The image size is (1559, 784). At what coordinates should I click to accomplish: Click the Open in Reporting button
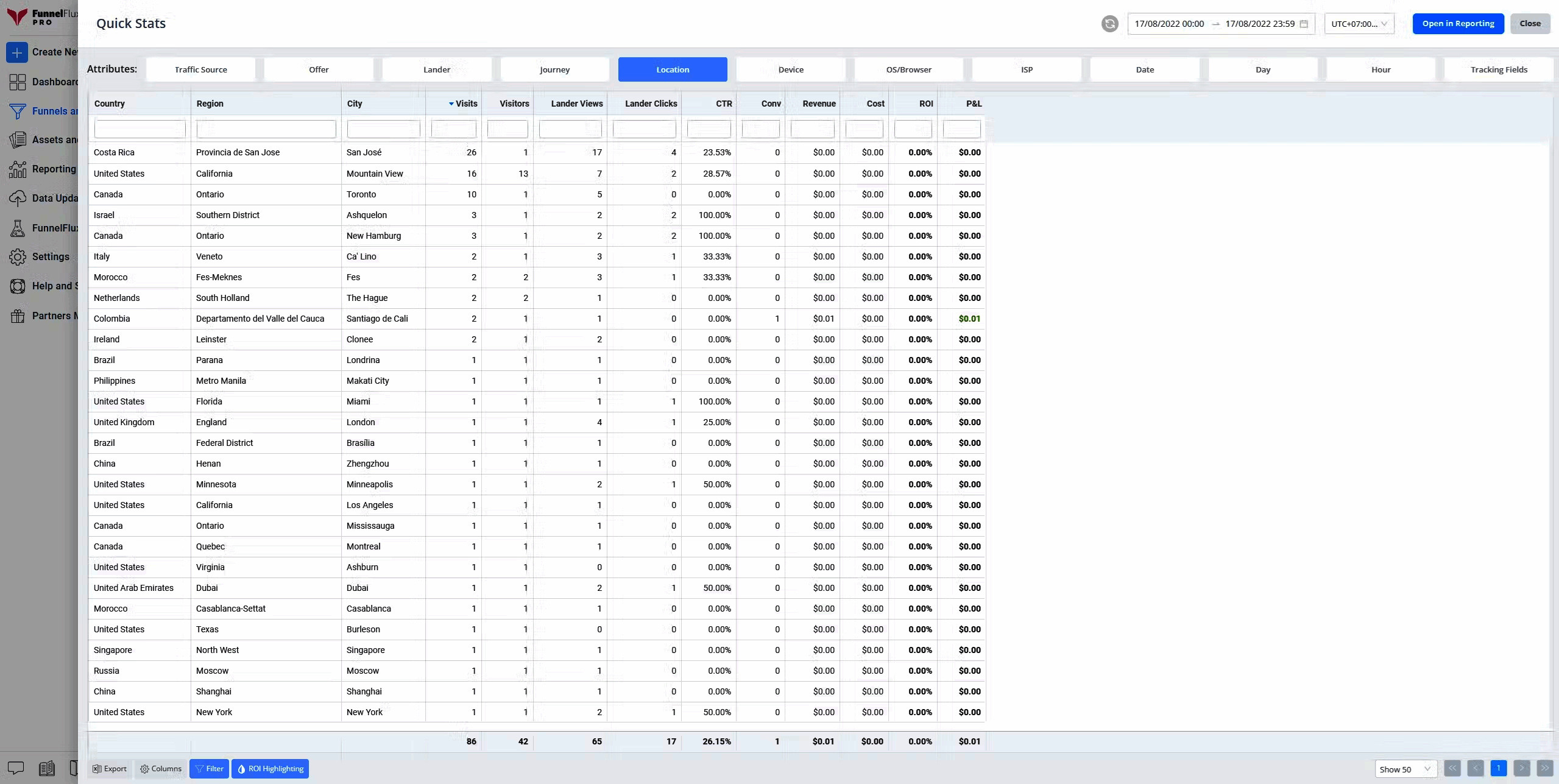1458,24
